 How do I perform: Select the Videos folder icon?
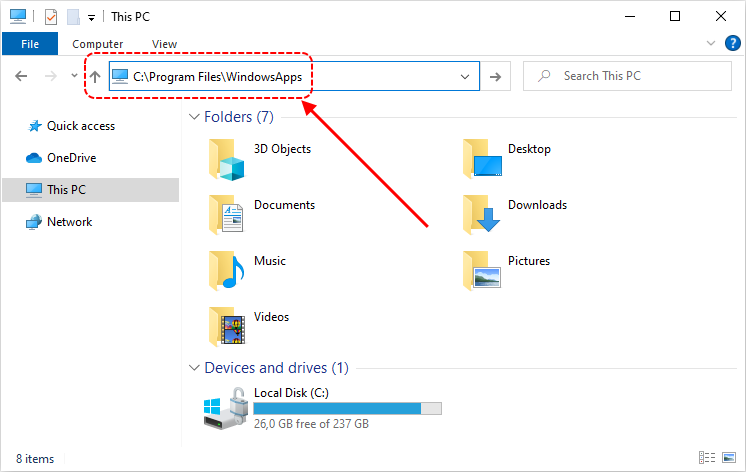tap(227, 327)
